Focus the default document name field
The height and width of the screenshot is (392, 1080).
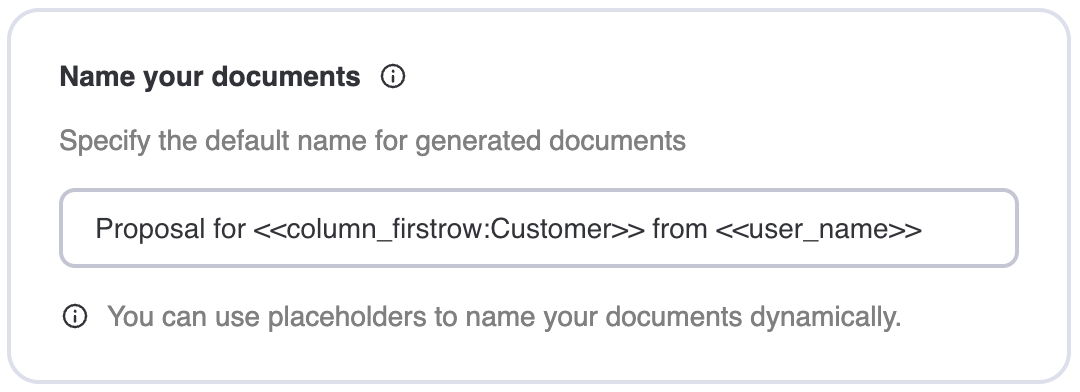(539, 228)
